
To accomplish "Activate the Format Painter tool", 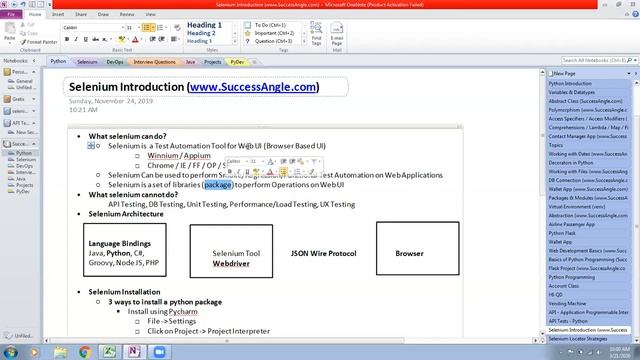I will pyautogui.click(x=39, y=42).
